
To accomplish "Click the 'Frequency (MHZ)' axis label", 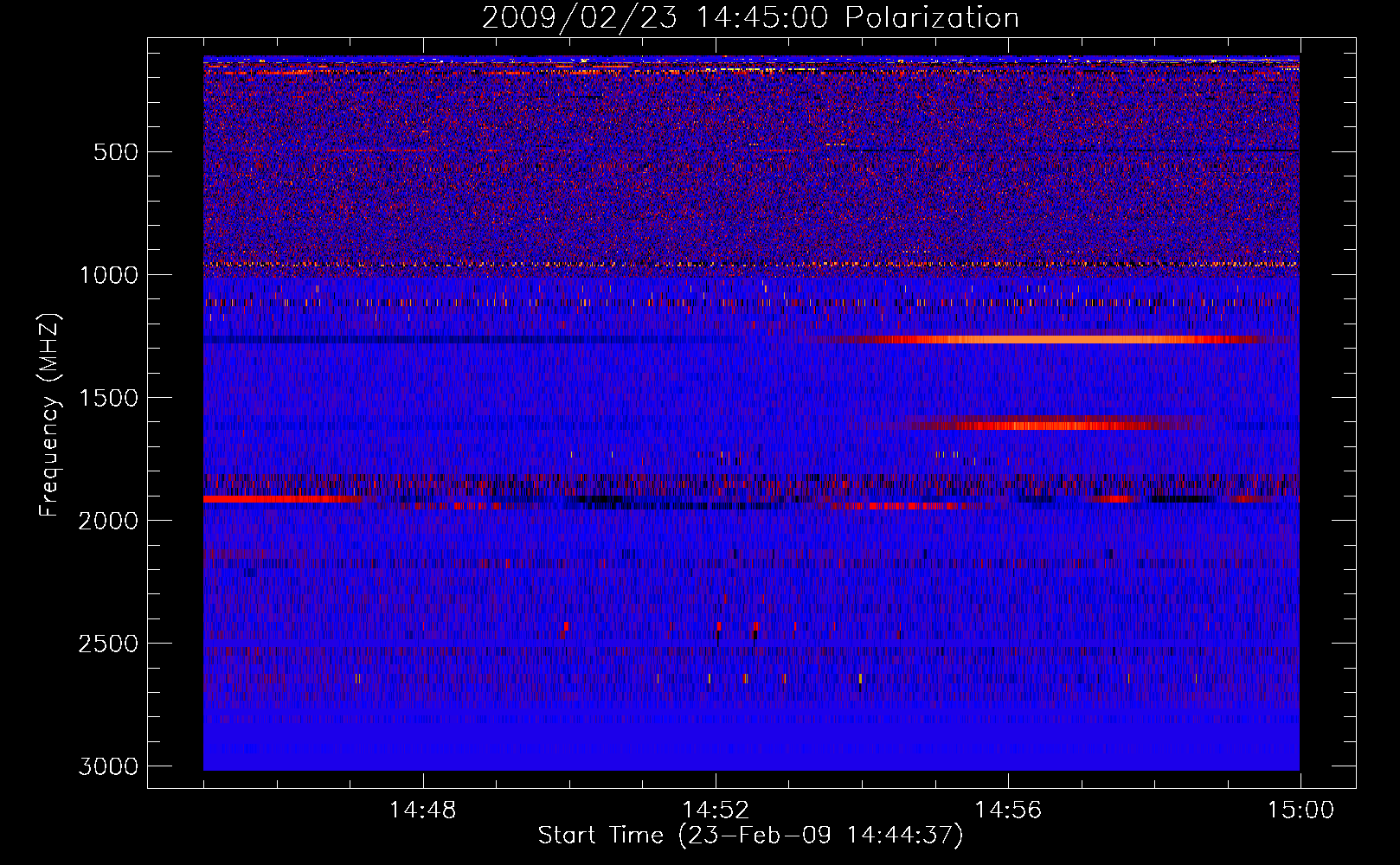I will click(50, 415).
